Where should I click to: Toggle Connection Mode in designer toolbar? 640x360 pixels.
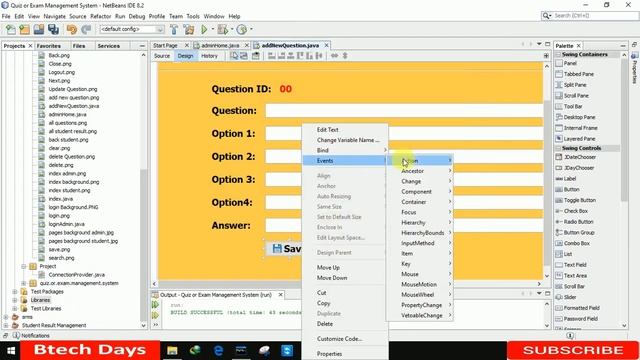(244, 56)
